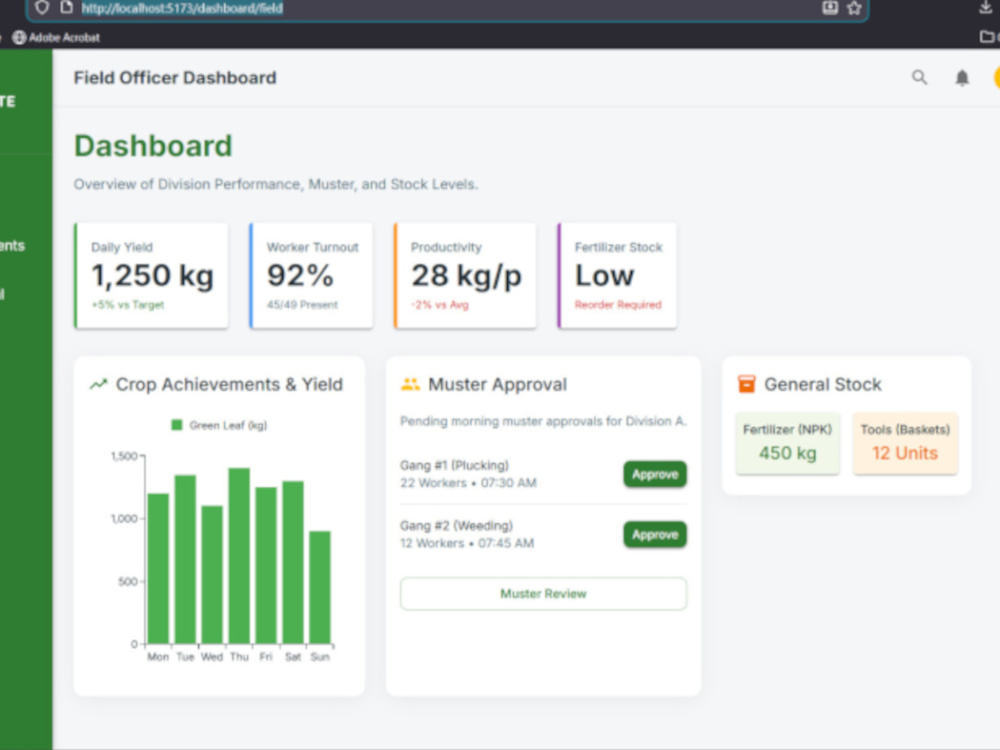Click the Saturday bar in yield chart
Image resolution: width=1000 pixels, height=750 pixels.
point(293,562)
